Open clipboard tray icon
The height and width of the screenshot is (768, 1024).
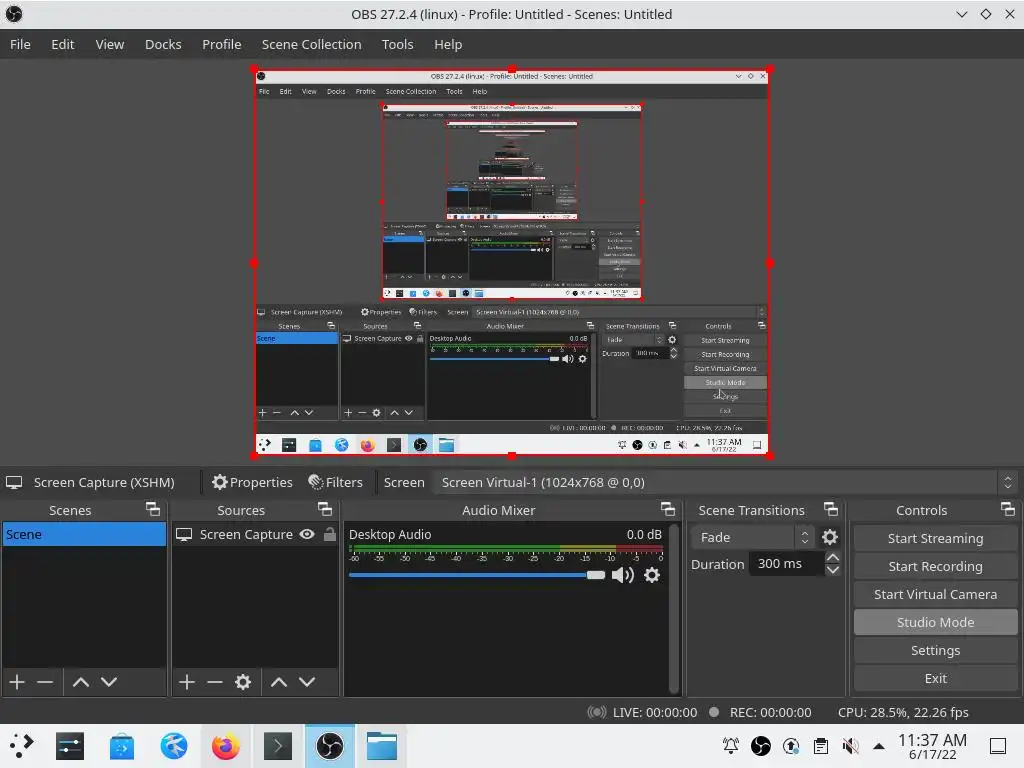click(820, 746)
